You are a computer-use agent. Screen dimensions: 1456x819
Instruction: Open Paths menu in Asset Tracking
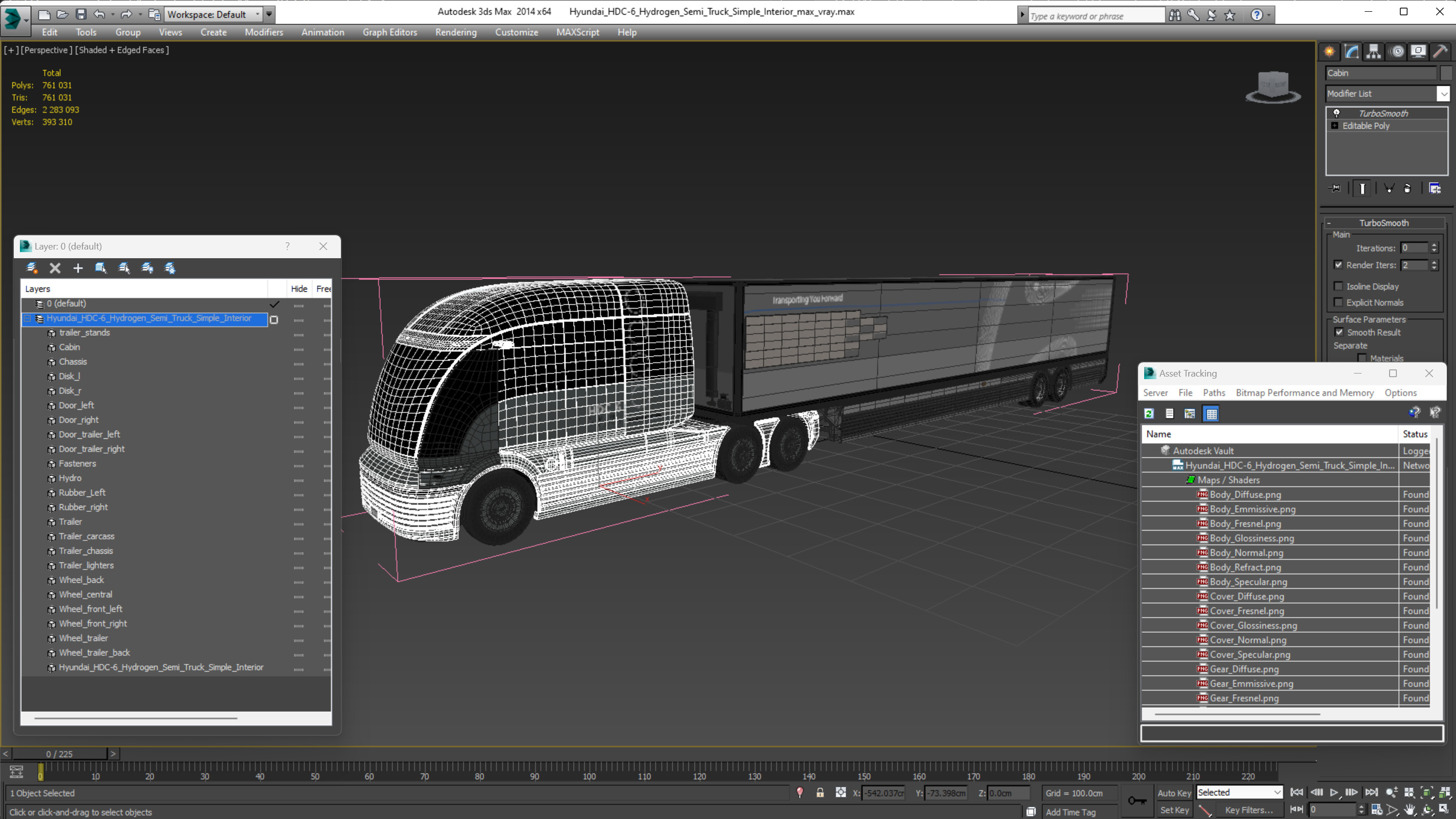(1214, 392)
